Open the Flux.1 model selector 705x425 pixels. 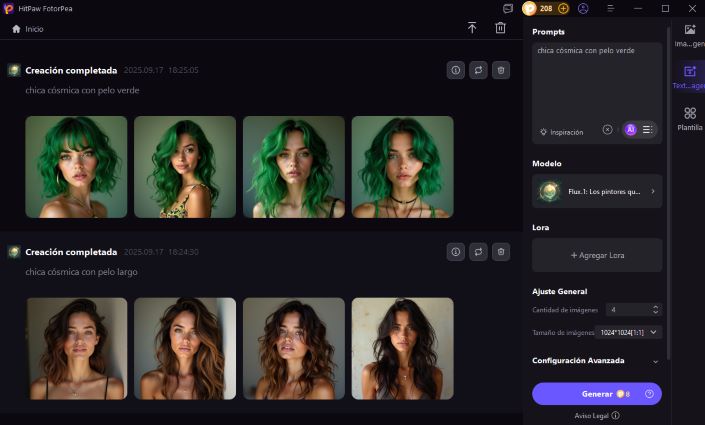coord(597,191)
